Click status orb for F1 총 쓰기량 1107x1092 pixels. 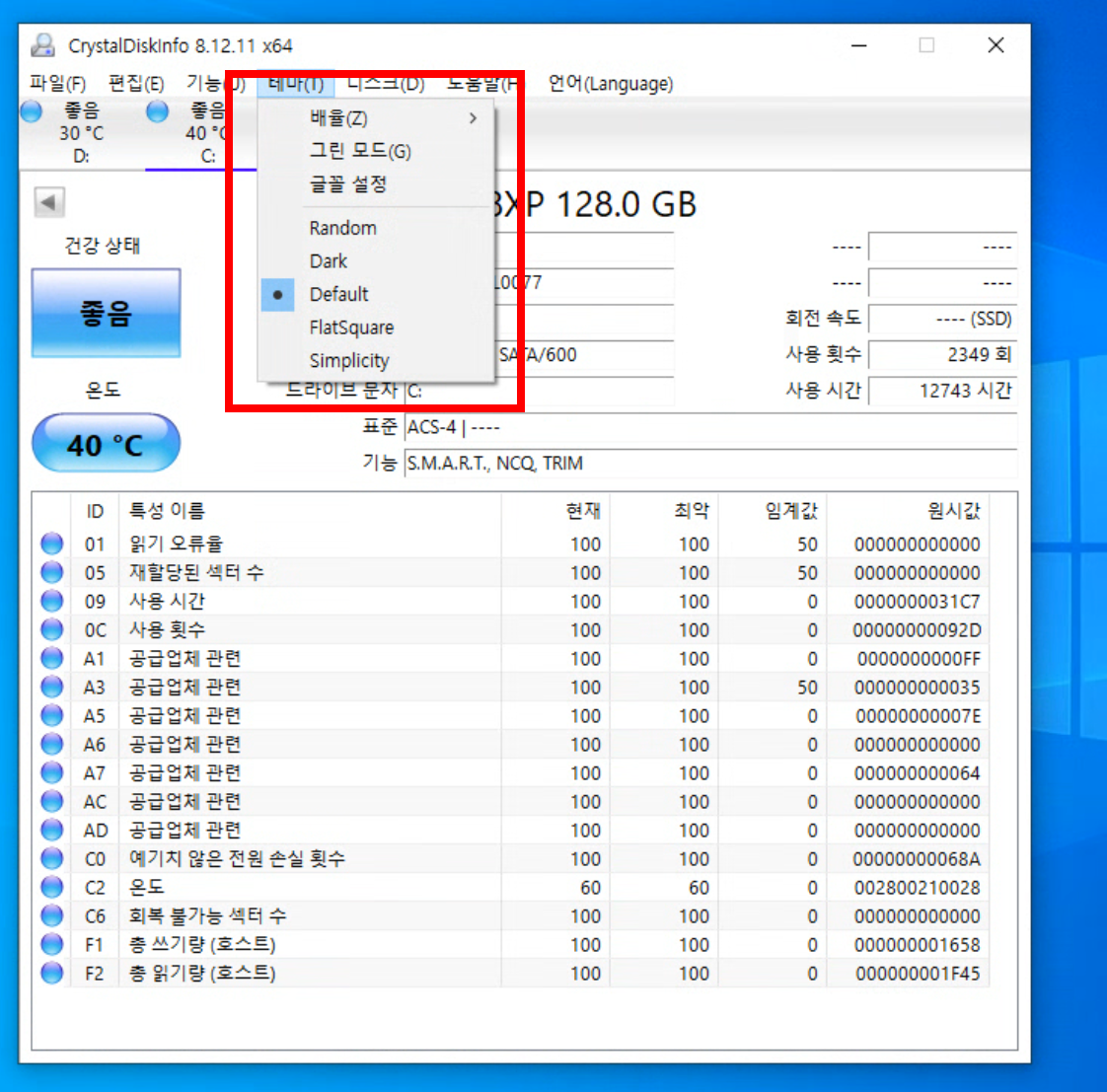(x=51, y=944)
